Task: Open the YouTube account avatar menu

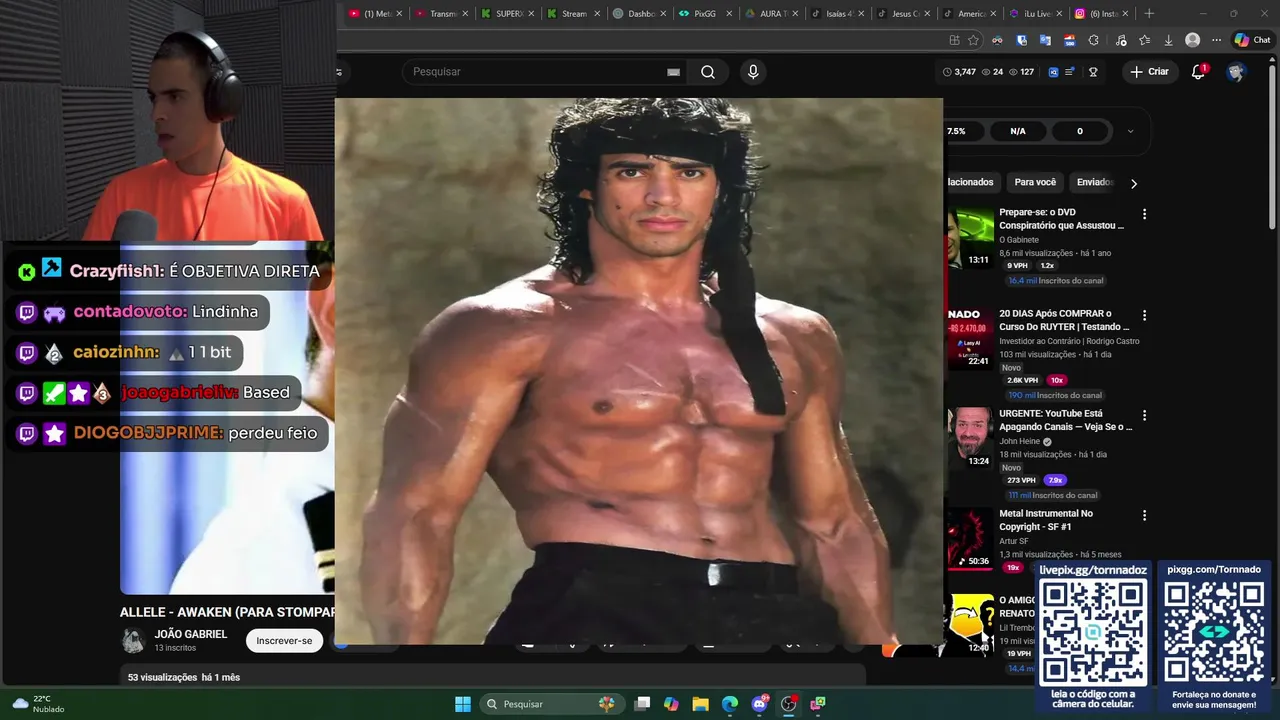Action: 1236,72
